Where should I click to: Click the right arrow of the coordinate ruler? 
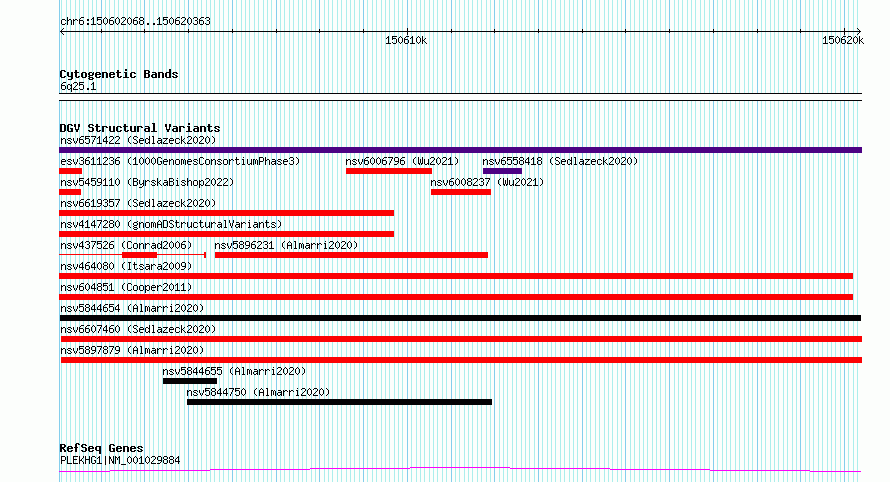point(858,31)
